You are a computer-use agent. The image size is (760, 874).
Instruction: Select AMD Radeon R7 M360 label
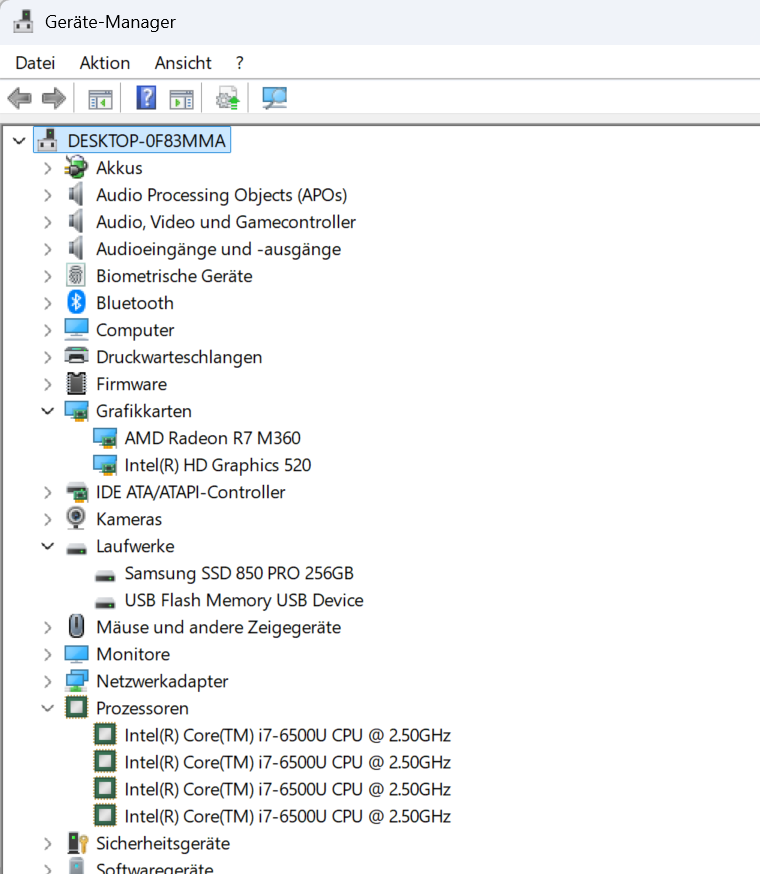click(x=212, y=438)
